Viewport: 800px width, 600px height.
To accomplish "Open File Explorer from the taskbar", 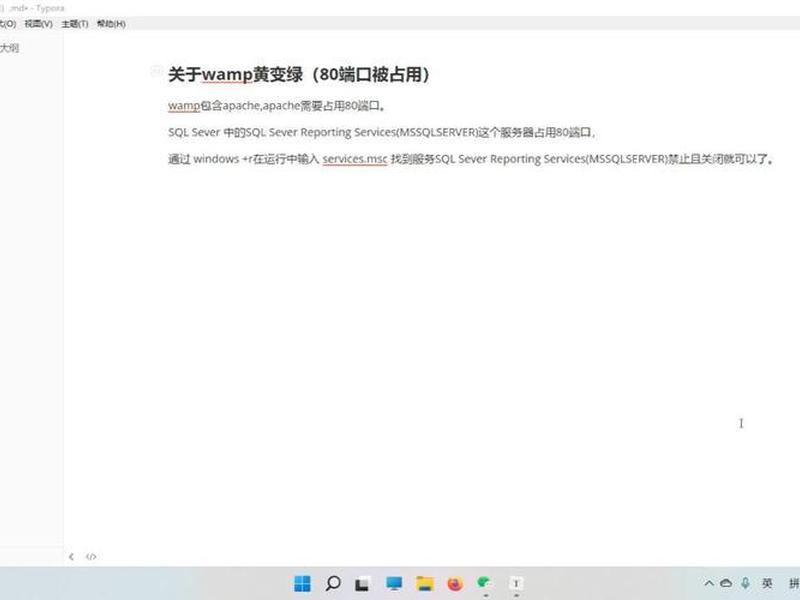I will pos(424,583).
